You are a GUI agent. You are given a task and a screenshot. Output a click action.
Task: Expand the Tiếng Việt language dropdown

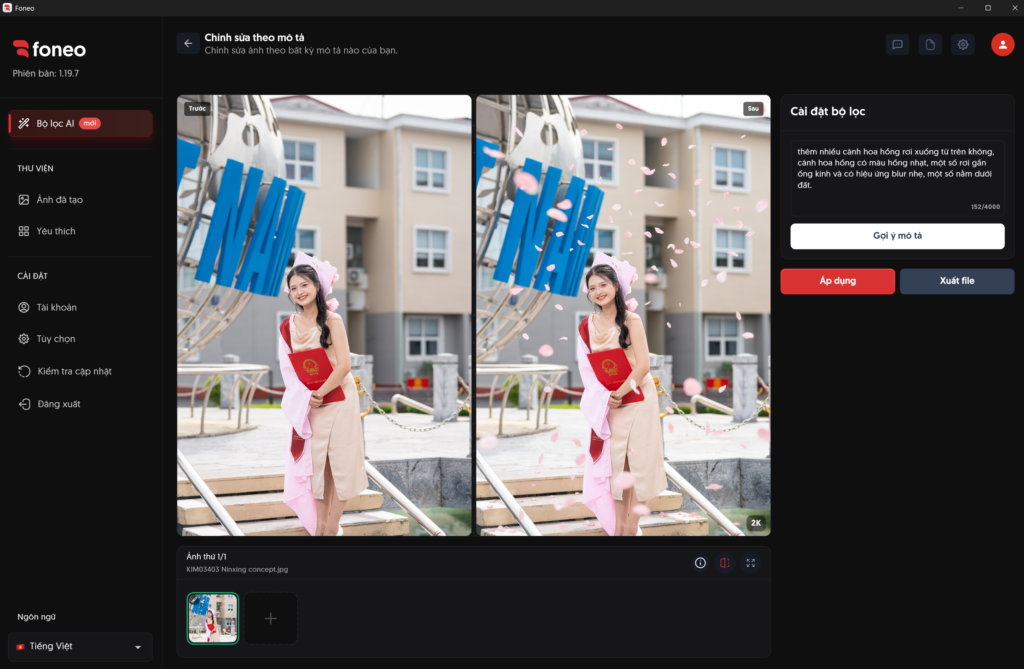click(80, 646)
